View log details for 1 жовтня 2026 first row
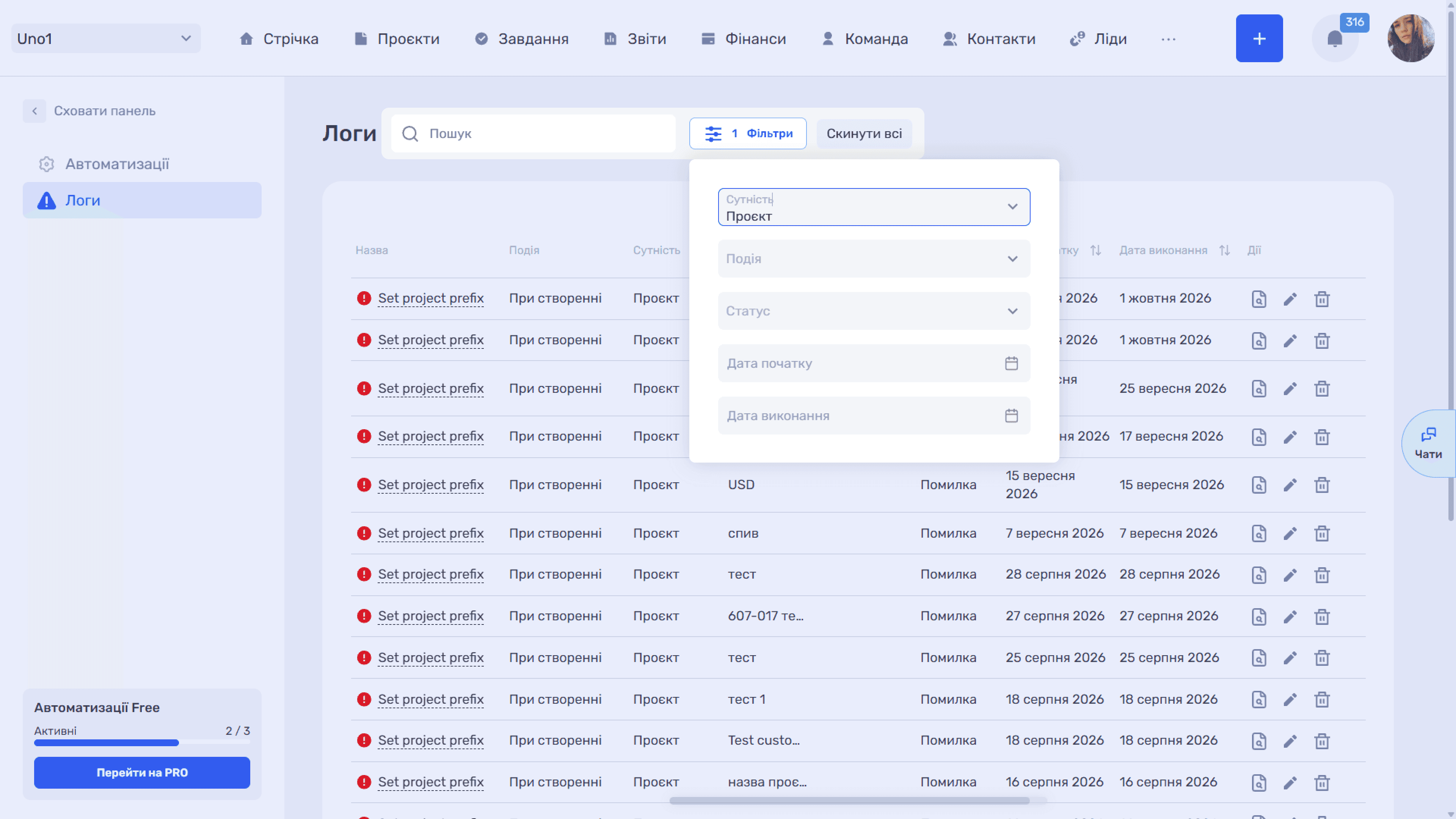 (1258, 299)
